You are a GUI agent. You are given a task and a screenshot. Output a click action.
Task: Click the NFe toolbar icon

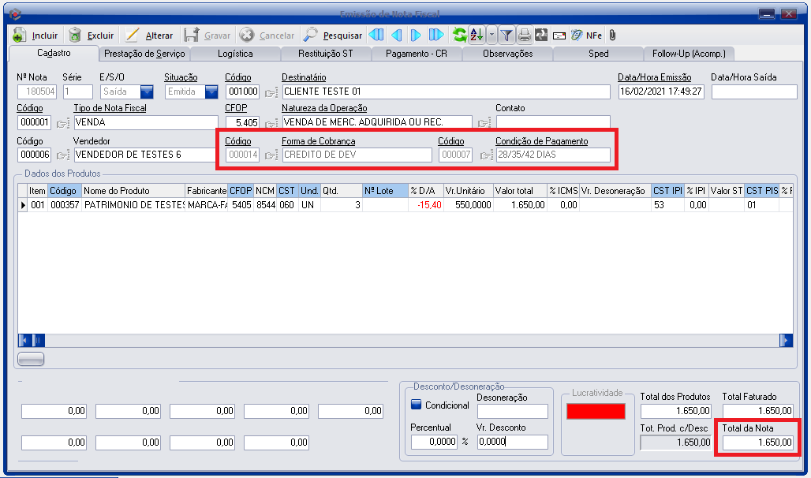click(x=592, y=35)
